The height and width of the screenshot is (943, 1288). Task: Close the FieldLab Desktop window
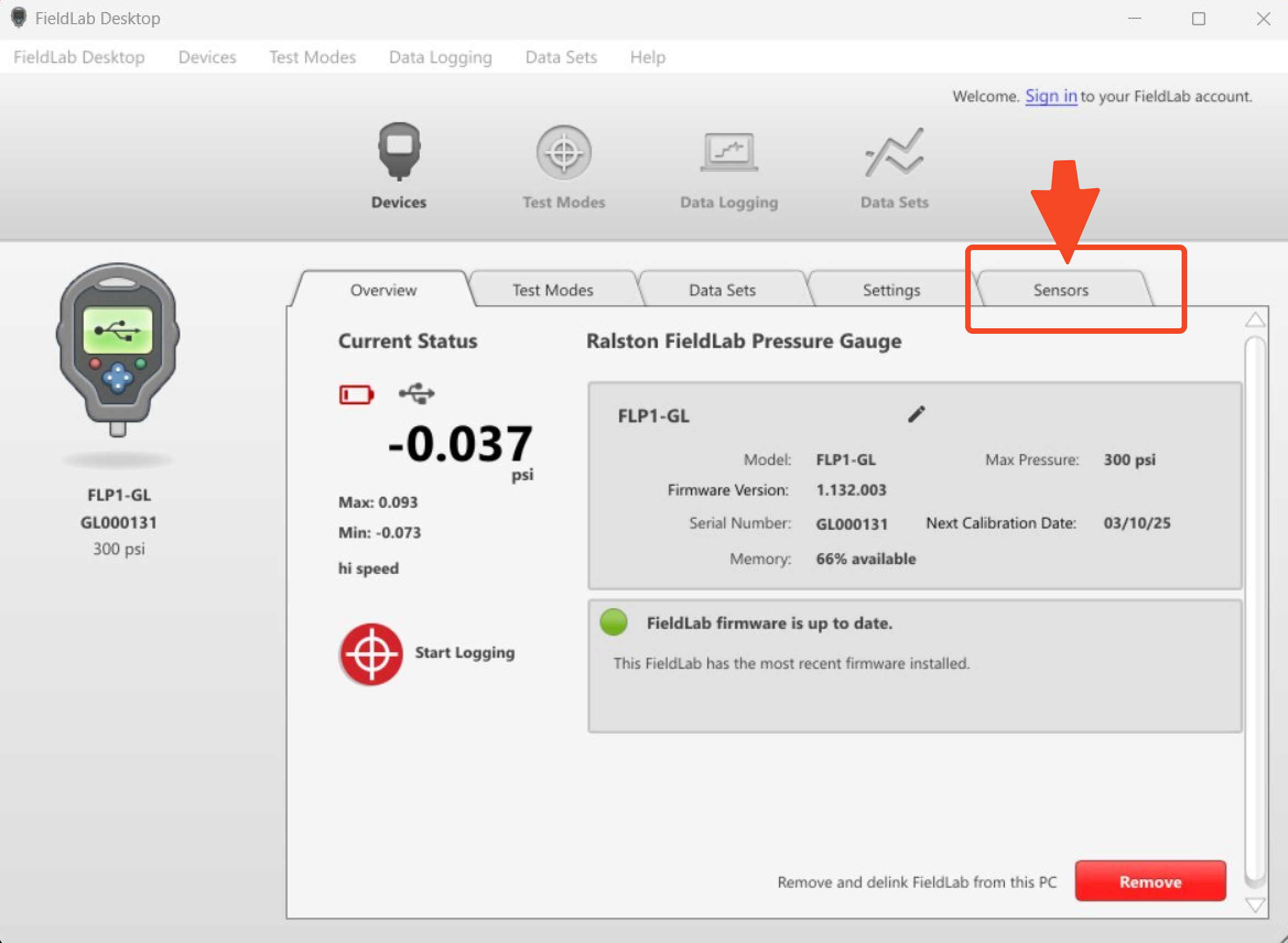click(x=1263, y=19)
